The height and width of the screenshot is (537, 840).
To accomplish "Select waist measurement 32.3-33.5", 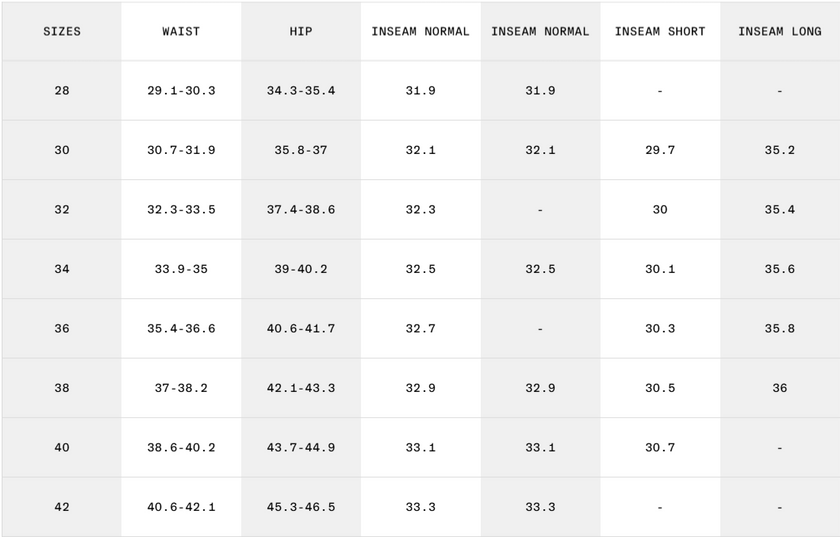I will (181, 210).
